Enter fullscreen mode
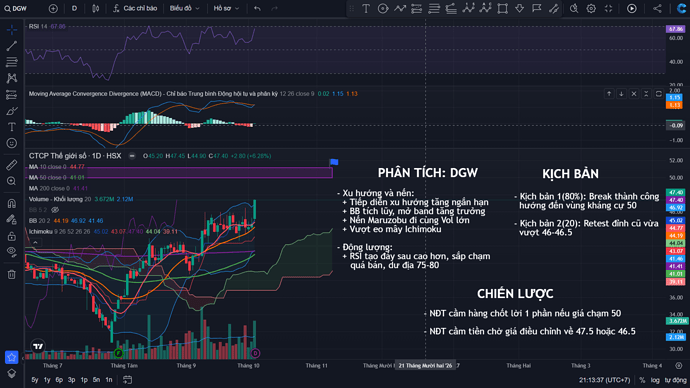690x388 pixels. (x=609, y=8)
